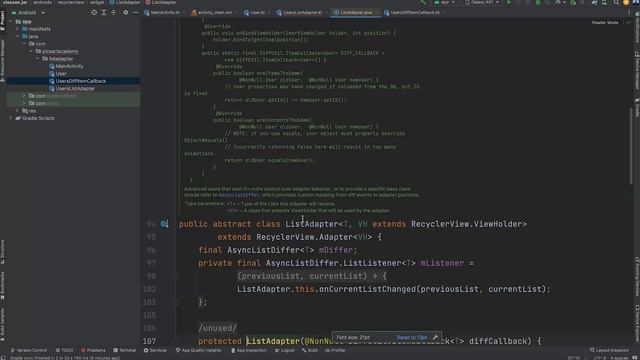
Task: Open the Structure vertical tab on left
Action: [x=2, y=251]
